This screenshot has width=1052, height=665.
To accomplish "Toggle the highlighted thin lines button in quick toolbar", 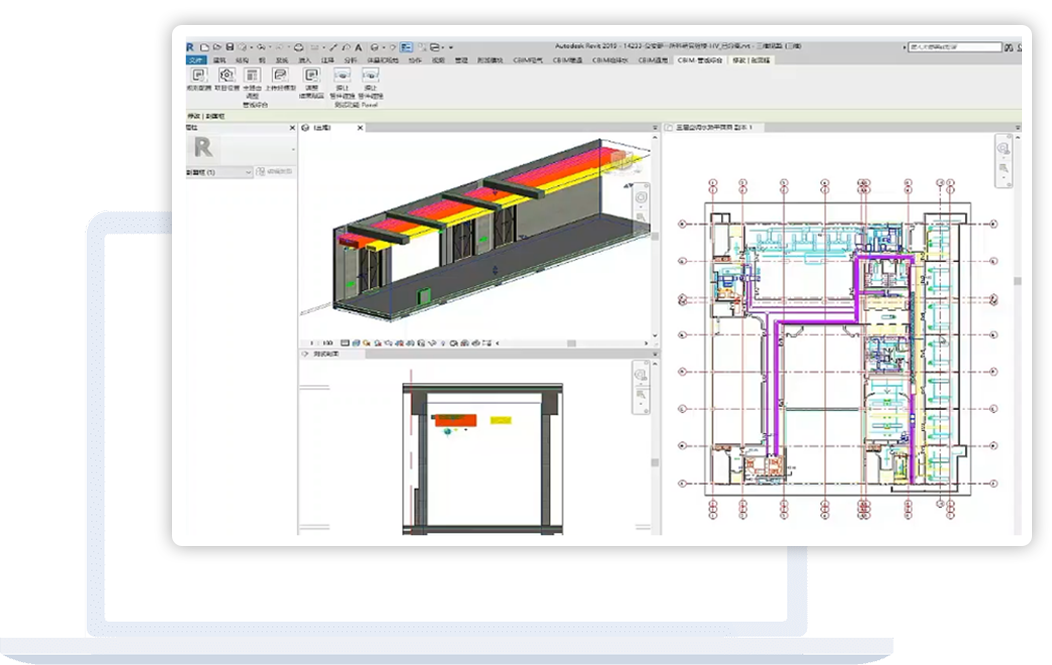I will tap(407, 47).
